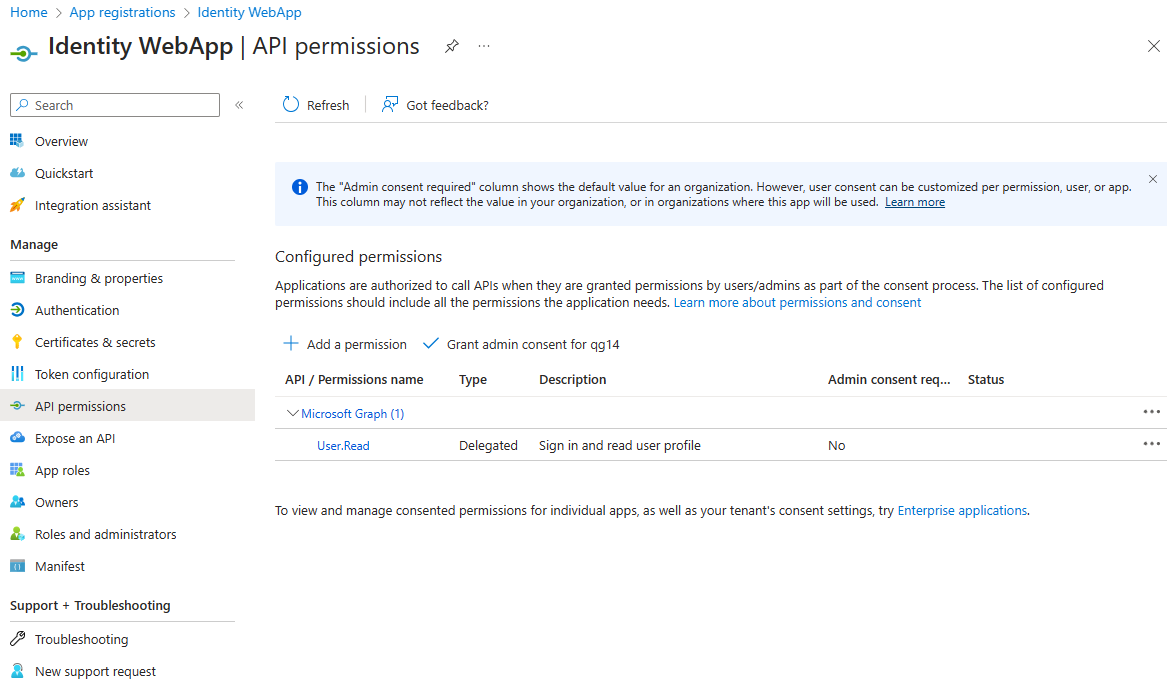This screenshot has width=1167, height=689.
Task: Open the more options ellipsis beside title
Action: [484, 46]
